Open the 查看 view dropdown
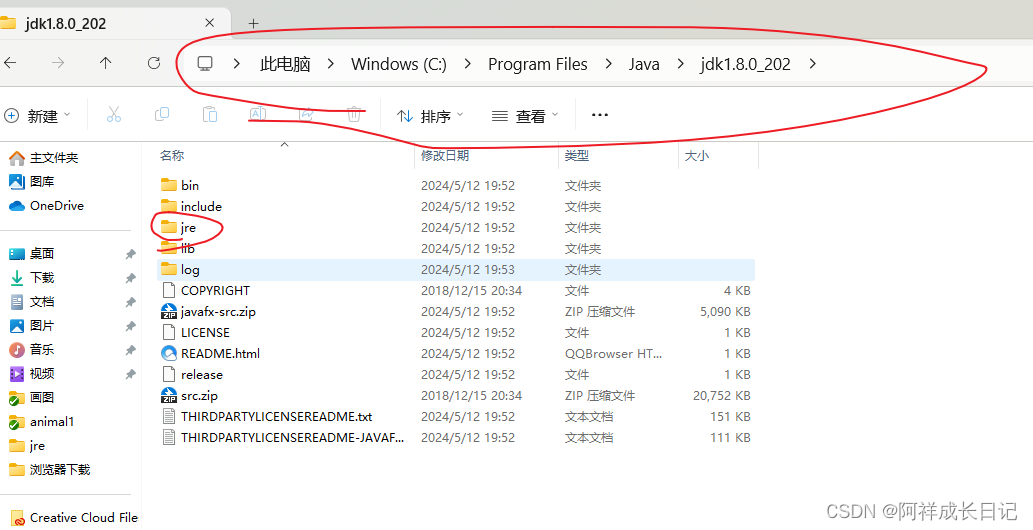 point(525,116)
